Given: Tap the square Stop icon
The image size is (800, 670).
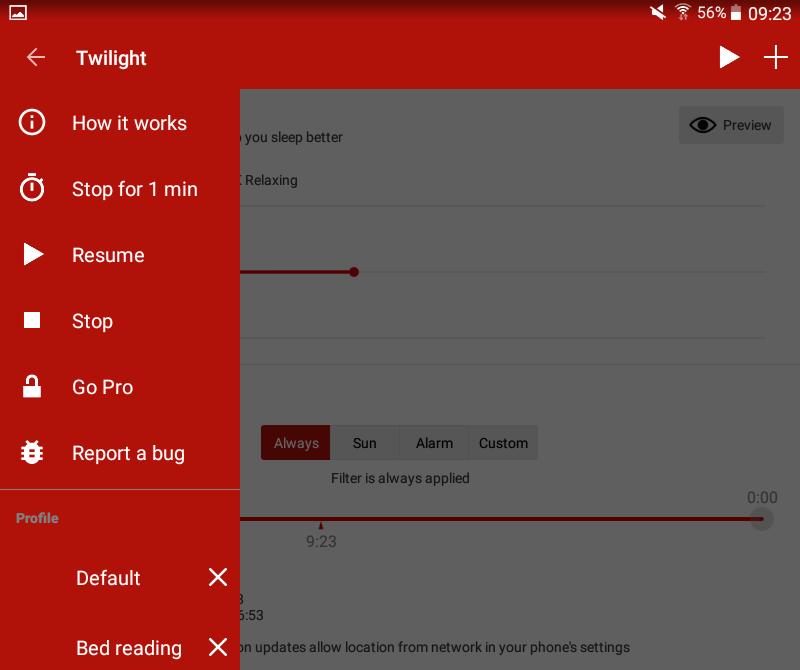Looking at the screenshot, I should pyautogui.click(x=32, y=320).
